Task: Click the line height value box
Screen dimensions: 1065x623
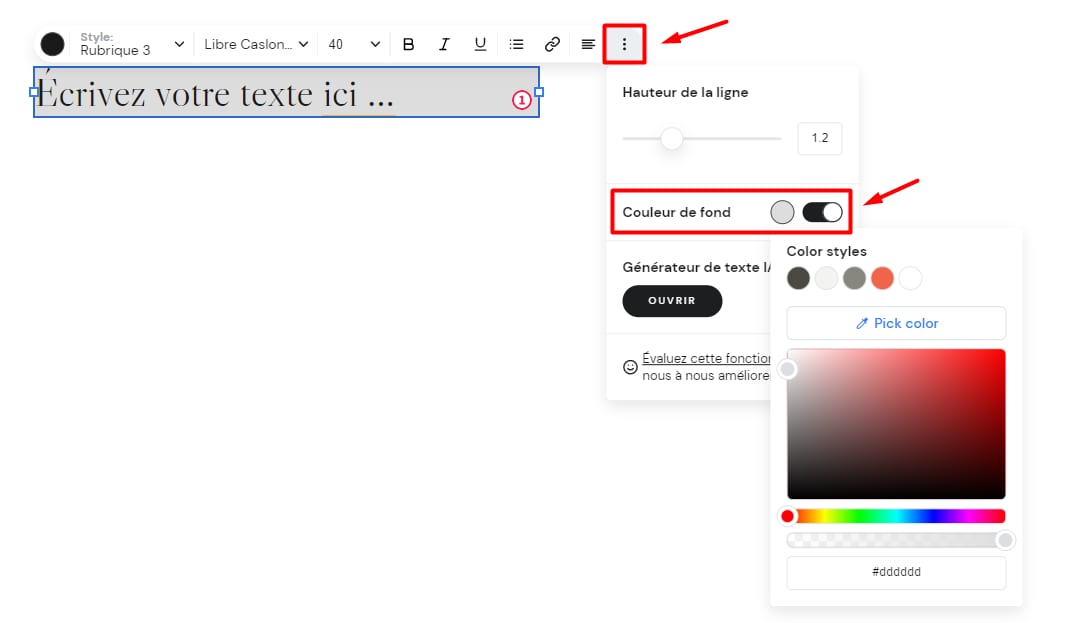Action: click(819, 138)
